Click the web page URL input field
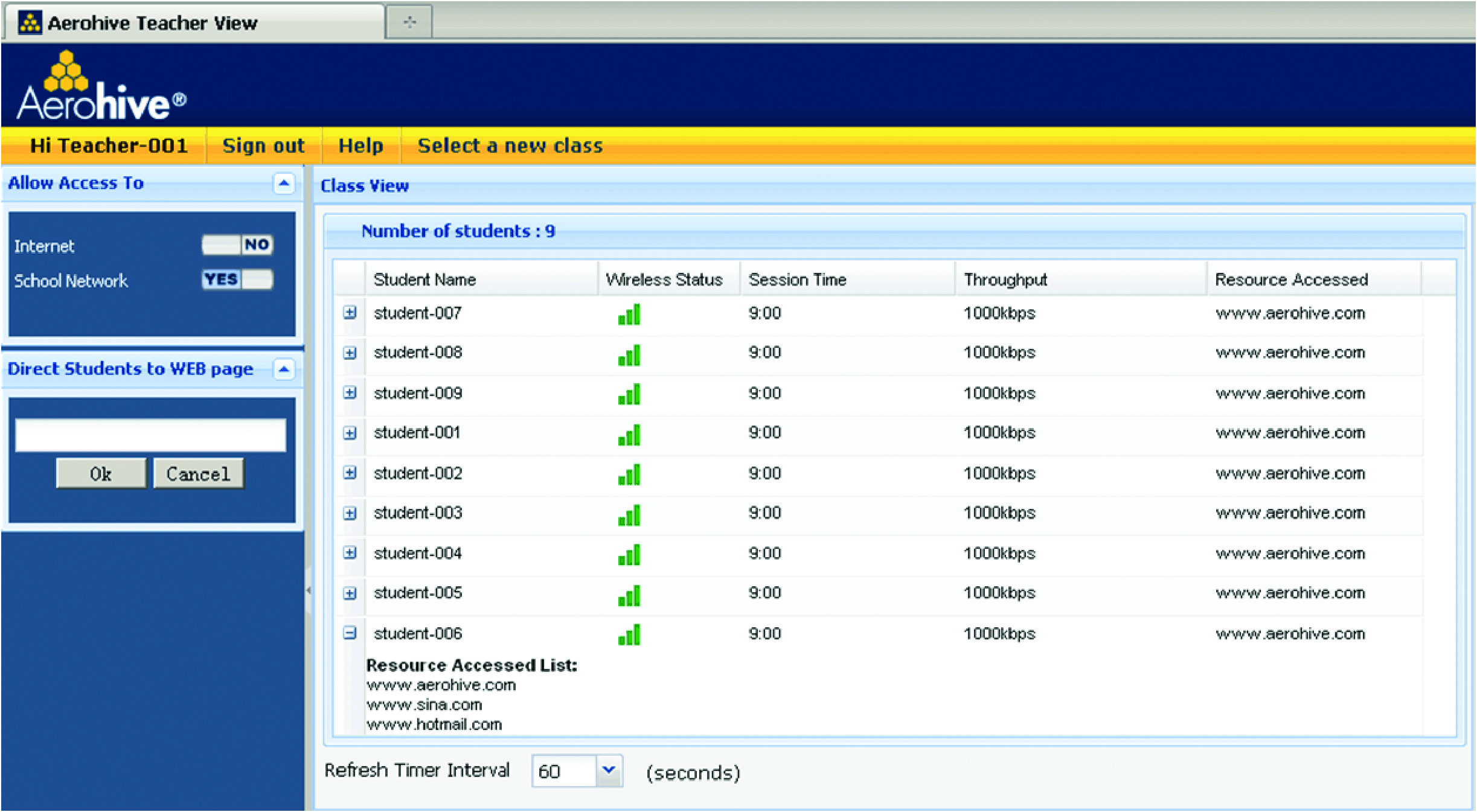Image resolution: width=1477 pixels, height=812 pixels. [150, 435]
